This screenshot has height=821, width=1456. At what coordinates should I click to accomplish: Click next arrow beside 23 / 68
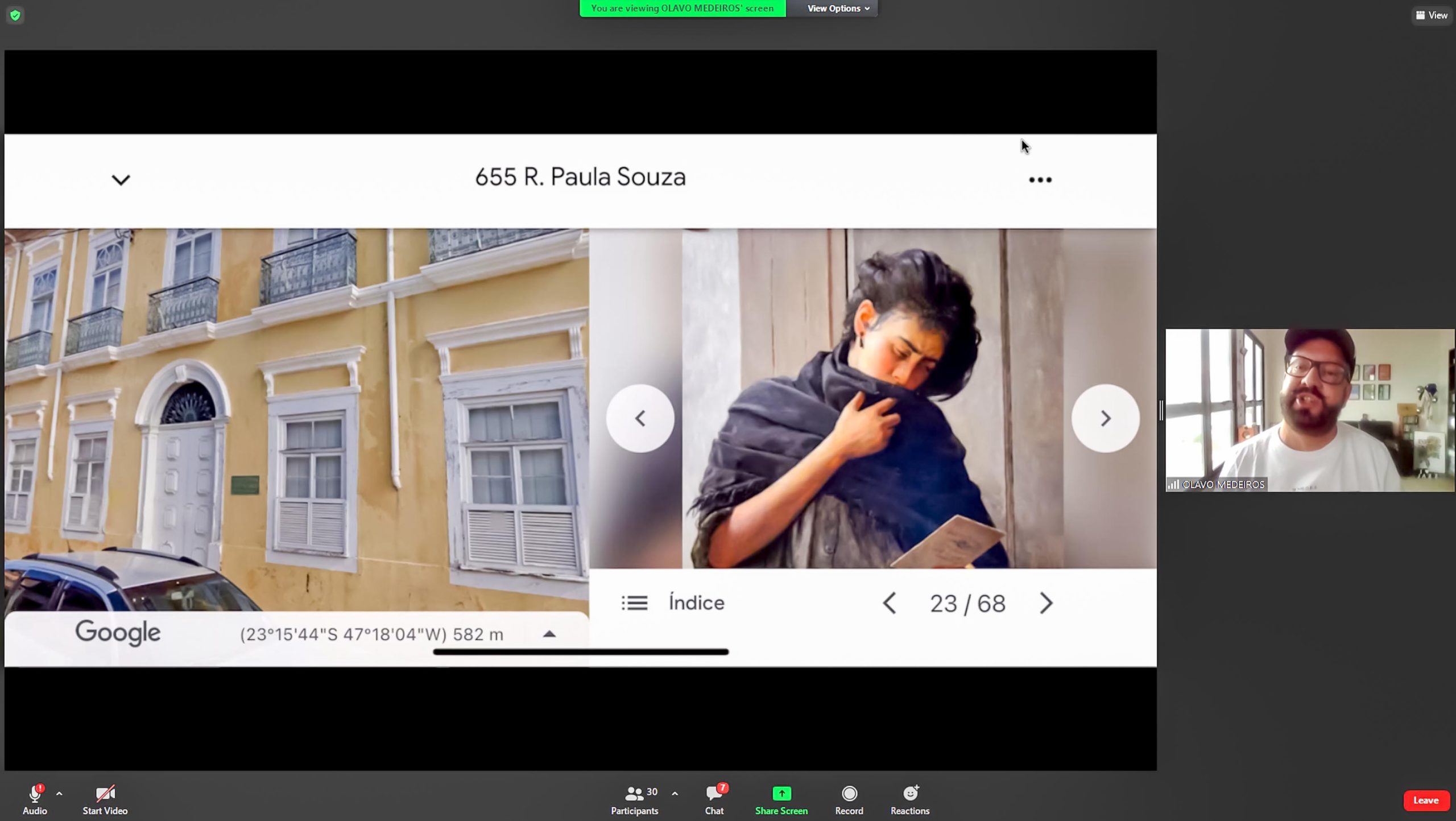[1045, 603]
